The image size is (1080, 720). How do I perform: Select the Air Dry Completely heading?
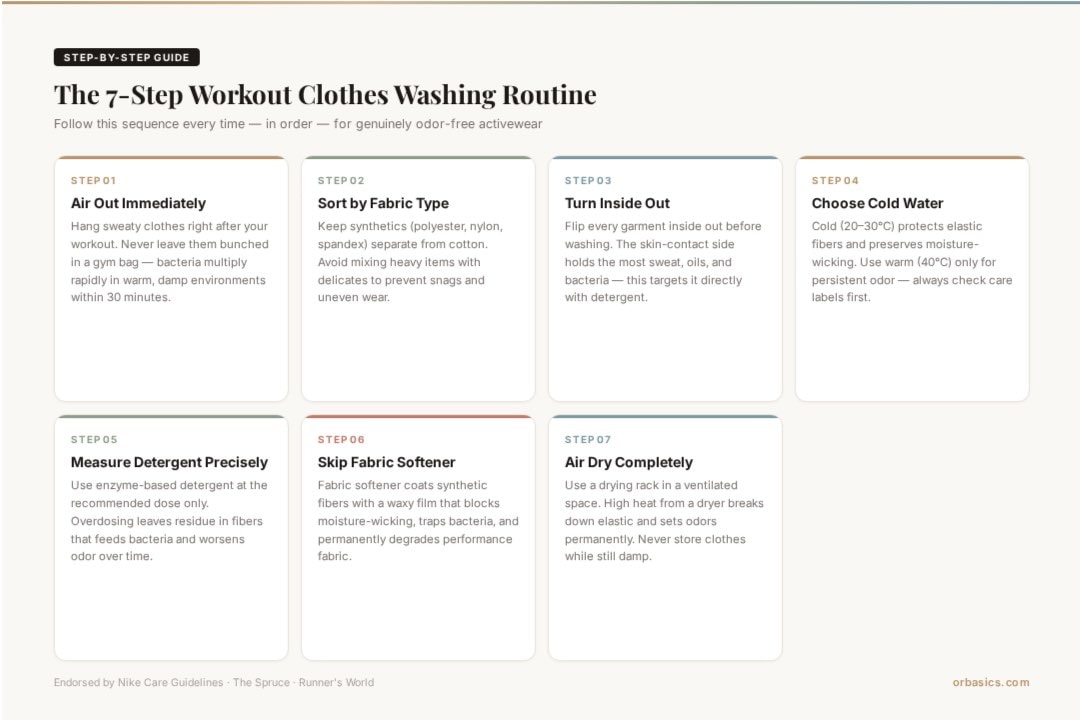tap(628, 462)
